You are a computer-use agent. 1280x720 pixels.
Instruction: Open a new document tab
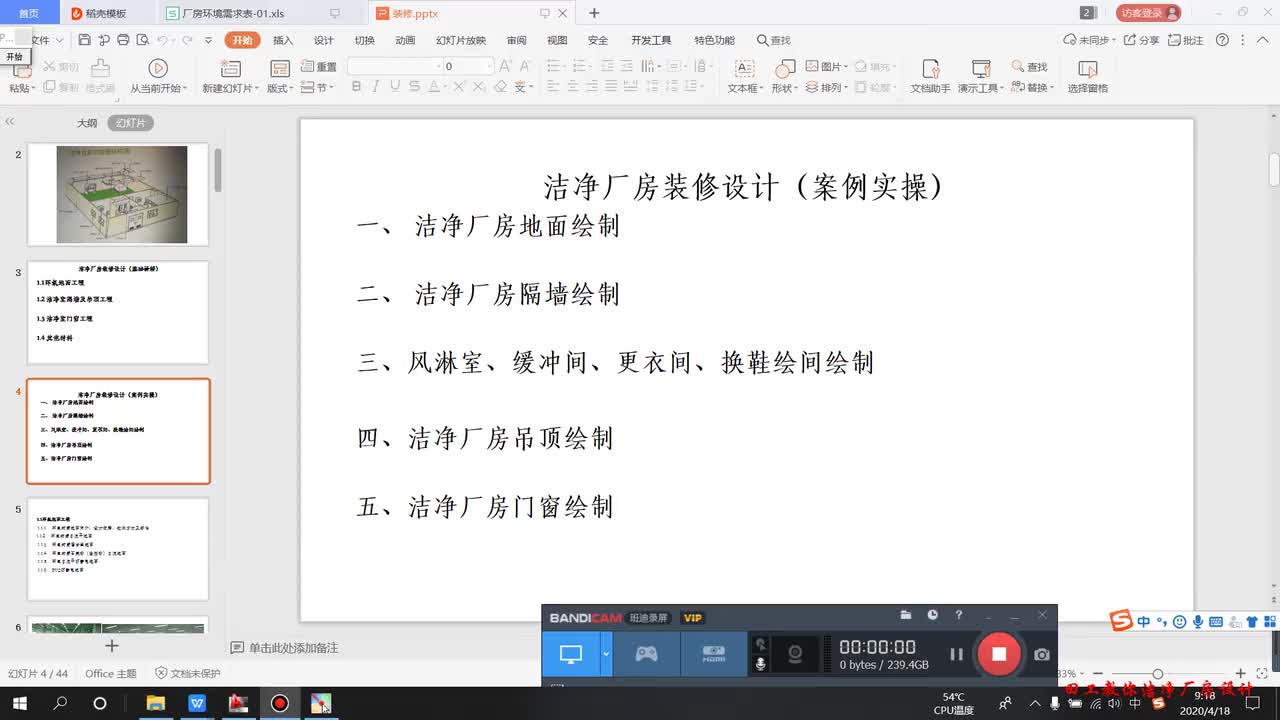(x=594, y=13)
